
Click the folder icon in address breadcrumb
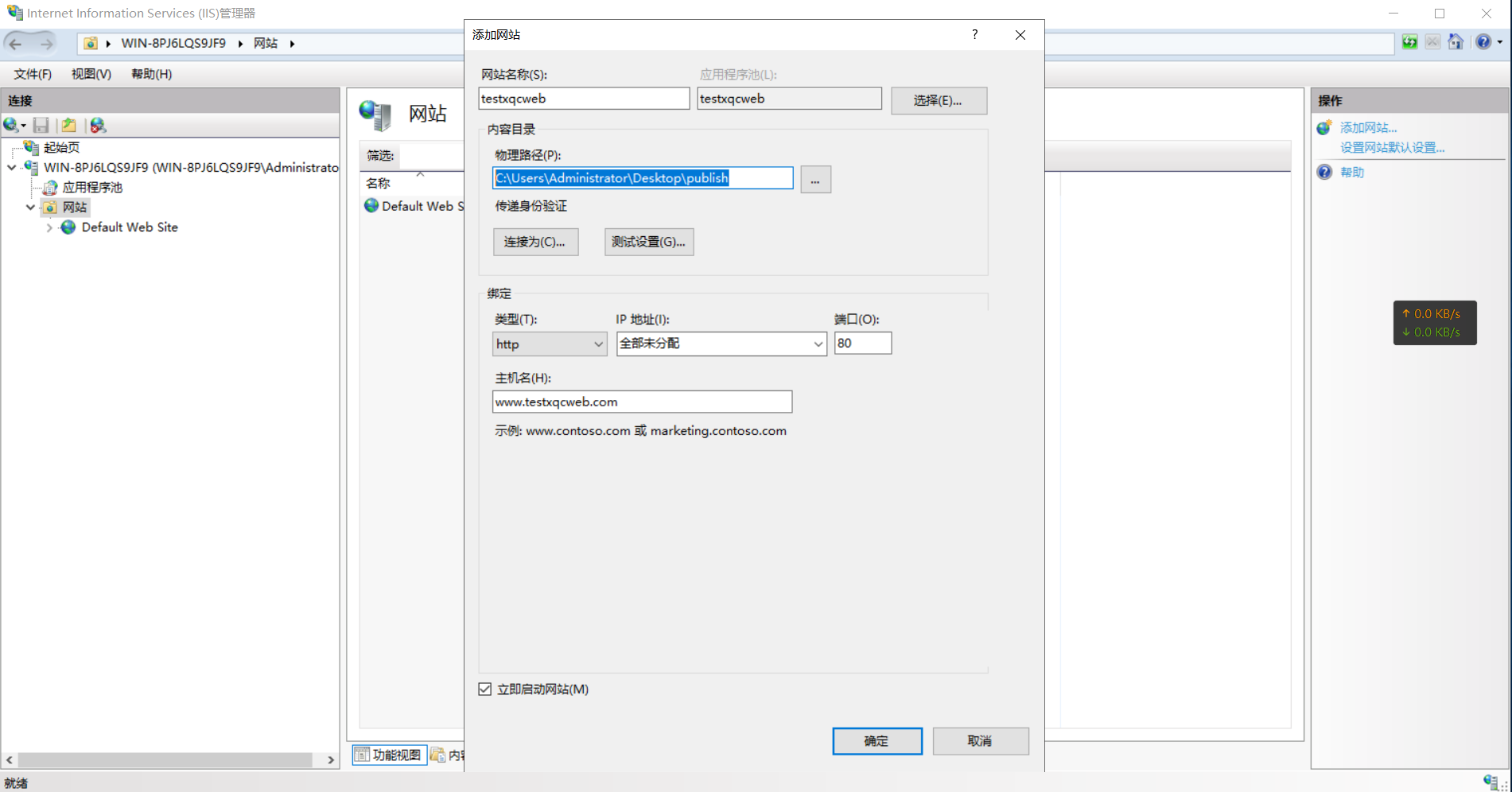pyautogui.click(x=91, y=43)
